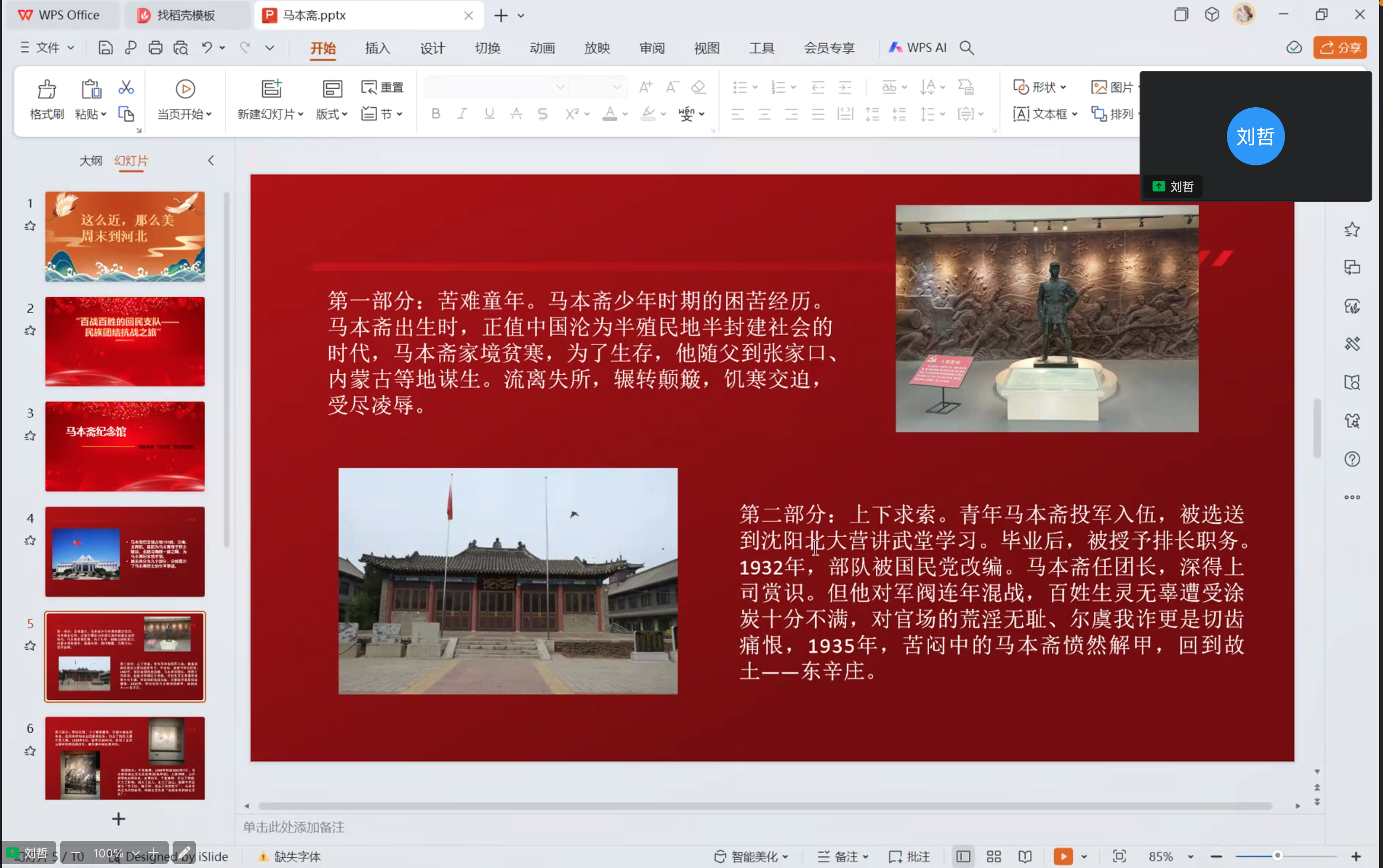The height and width of the screenshot is (868, 1383).
Task: Switch to slide sorter grid view icon
Action: click(994, 856)
